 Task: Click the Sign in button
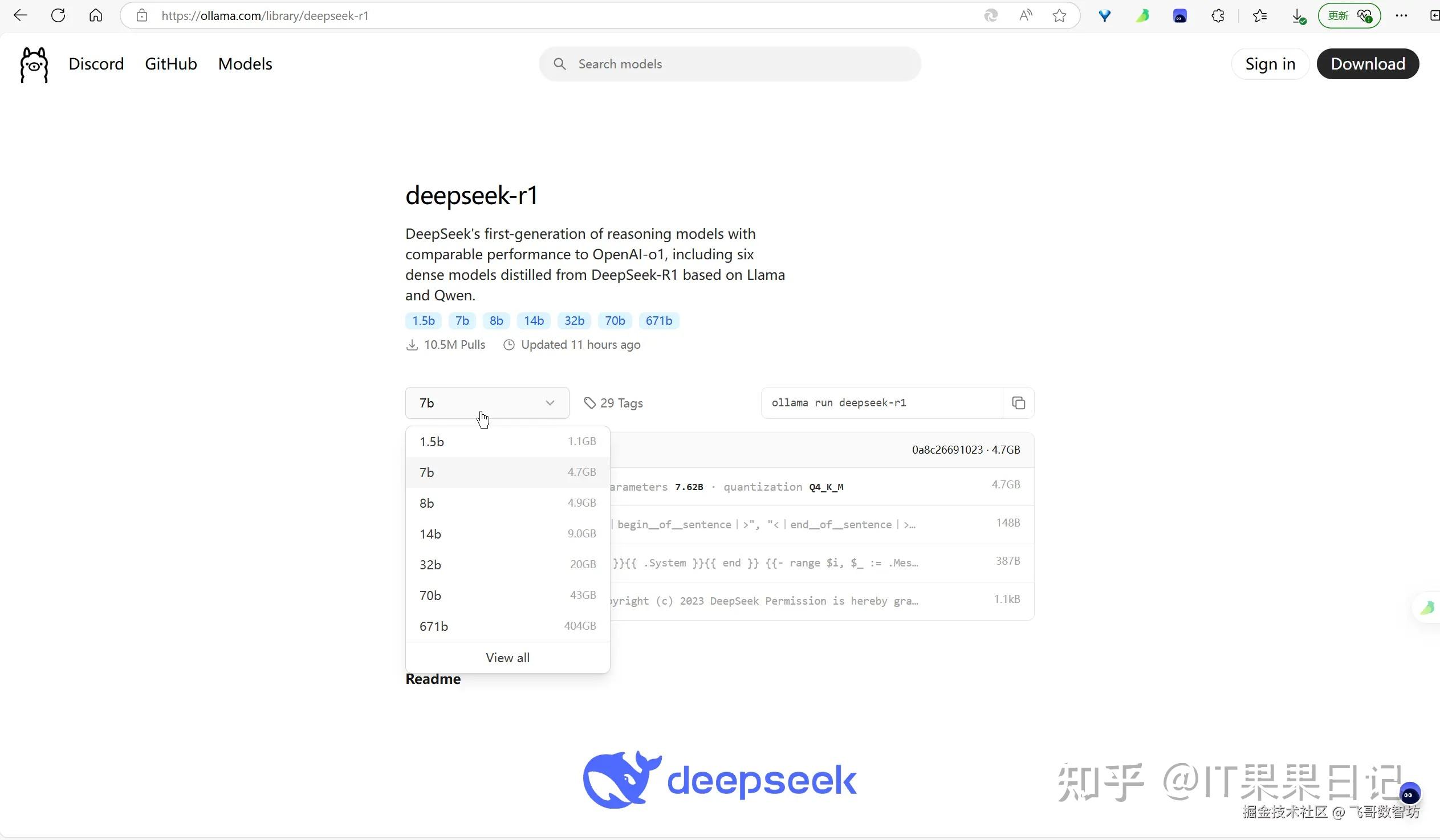click(1269, 63)
